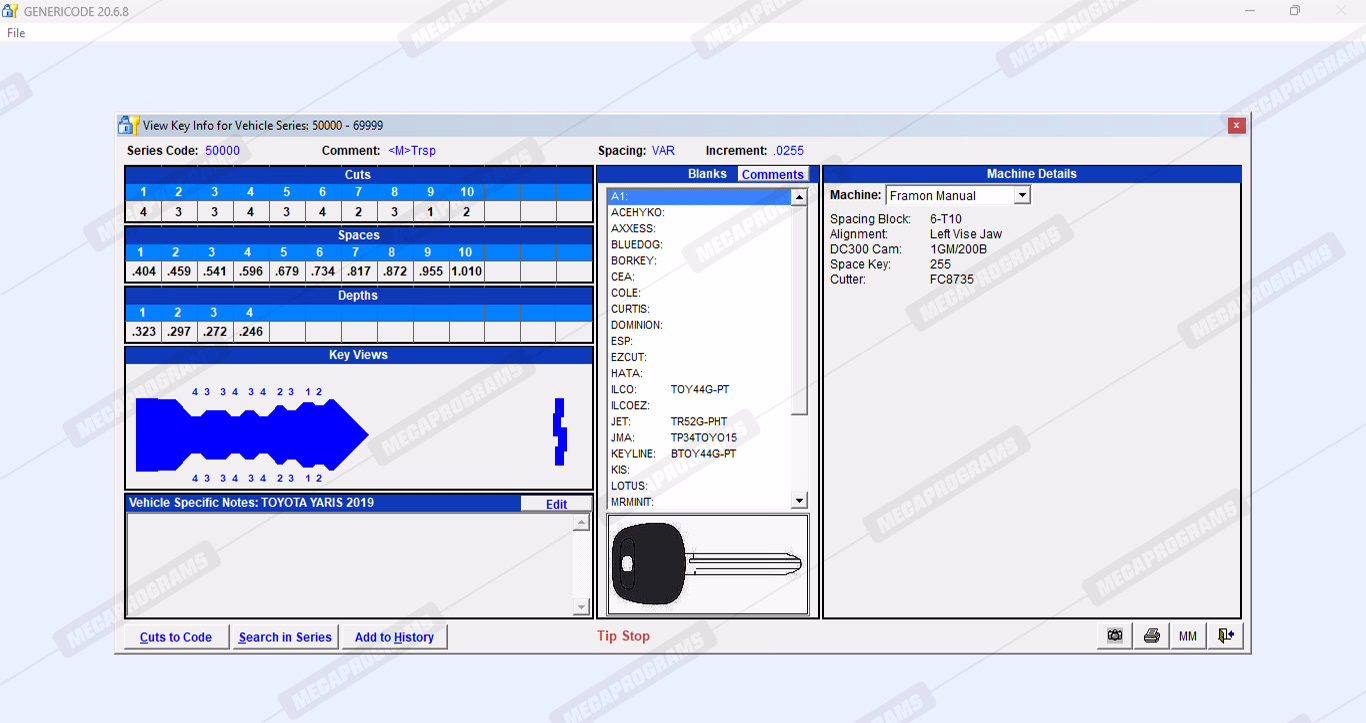
Task: Click the Add to History button
Action: pos(394,637)
